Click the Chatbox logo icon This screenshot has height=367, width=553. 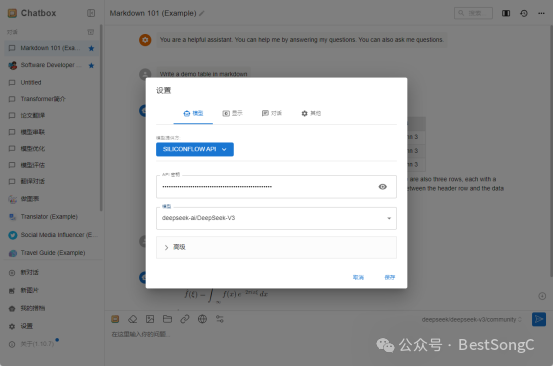coord(12,13)
